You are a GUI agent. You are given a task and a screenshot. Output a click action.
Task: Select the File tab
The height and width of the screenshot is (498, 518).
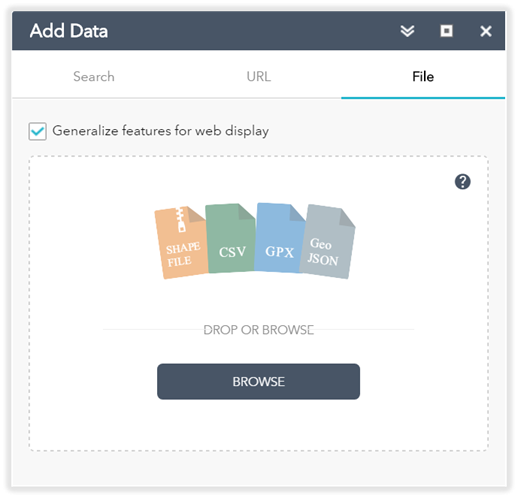pos(423,77)
